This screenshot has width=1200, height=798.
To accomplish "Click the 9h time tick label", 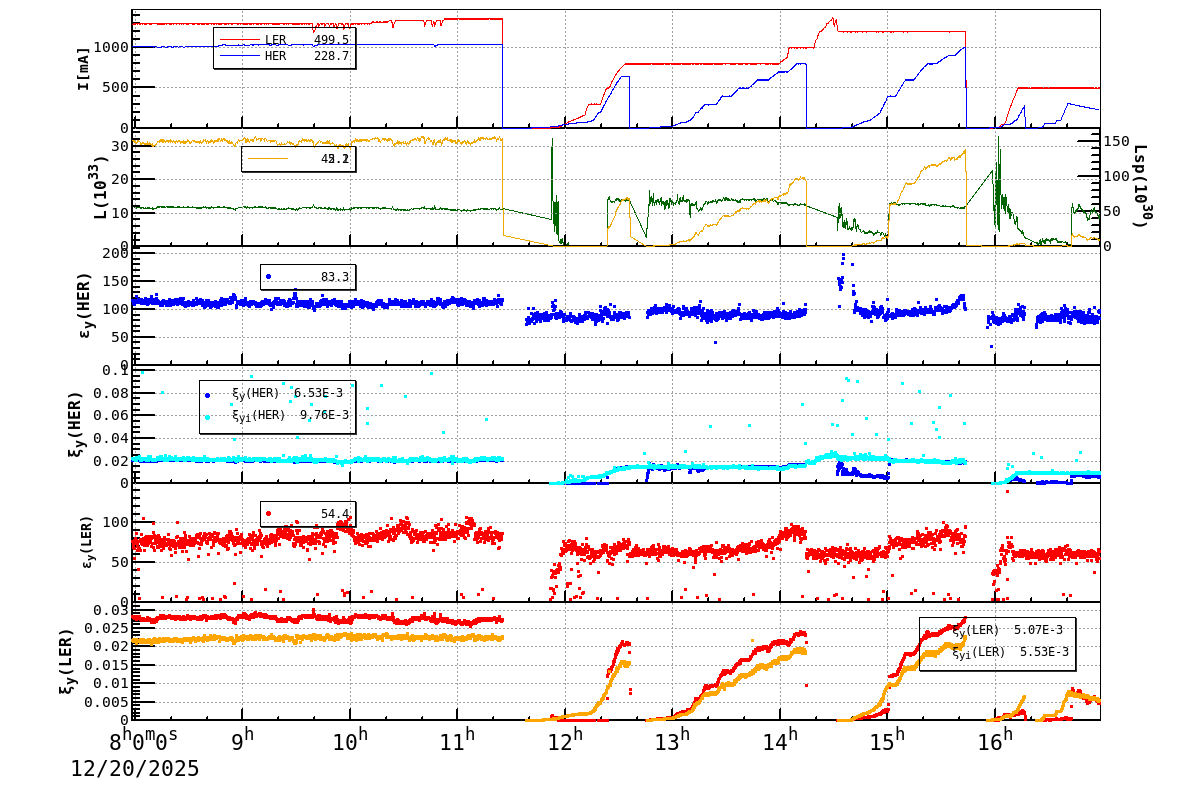I will (243, 741).
